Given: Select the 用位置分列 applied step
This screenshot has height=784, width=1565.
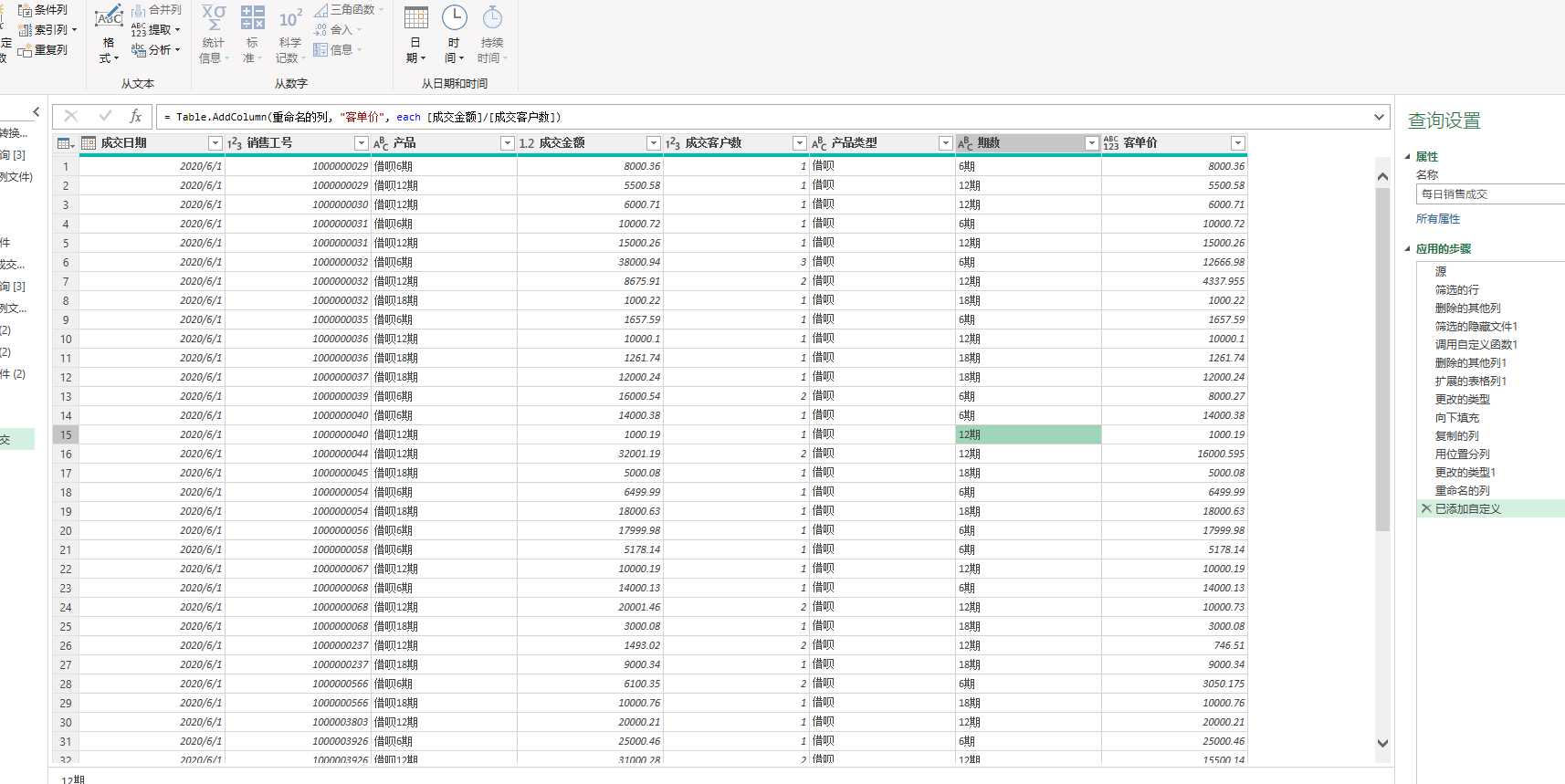Looking at the screenshot, I should pos(1463,454).
